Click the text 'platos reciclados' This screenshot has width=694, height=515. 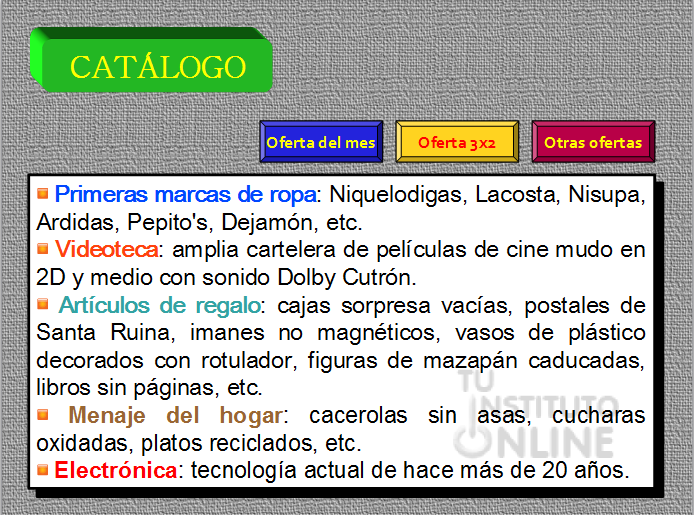tap(228, 443)
